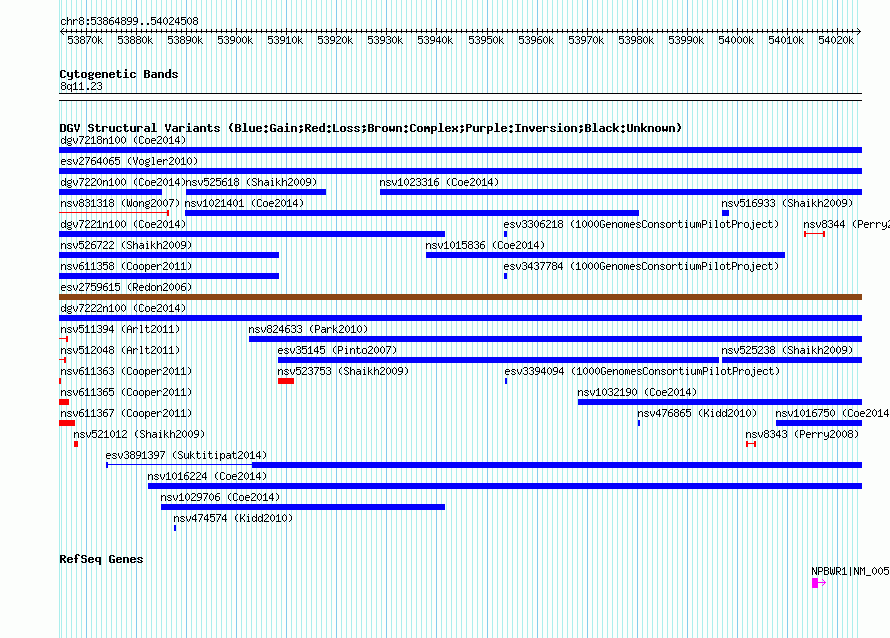This screenshot has height=638, width=890.
Task: Select the nsv1016224 (Coe2014) blue bar
Action: pos(505,486)
